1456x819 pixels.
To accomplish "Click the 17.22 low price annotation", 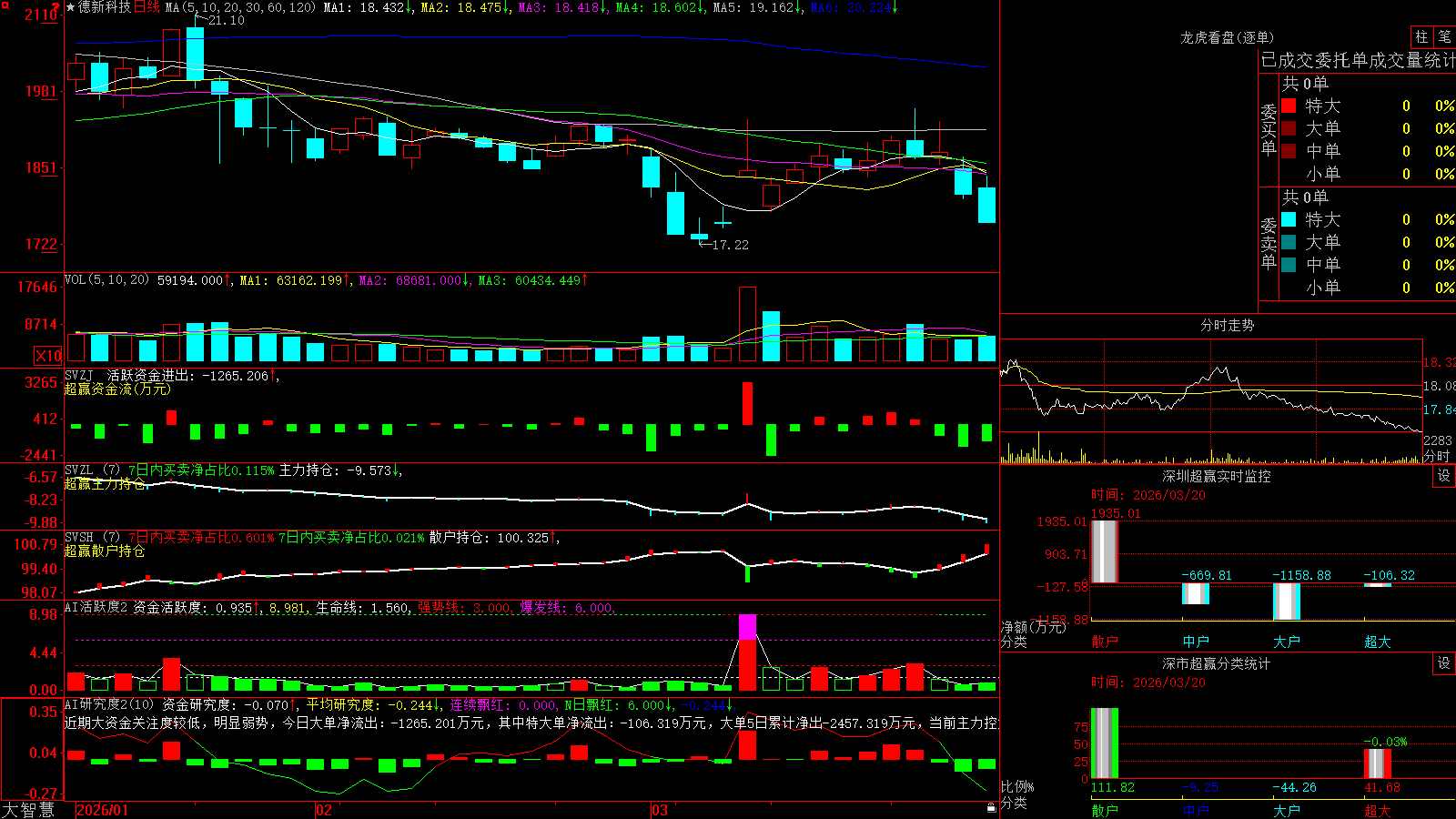I will (730, 245).
